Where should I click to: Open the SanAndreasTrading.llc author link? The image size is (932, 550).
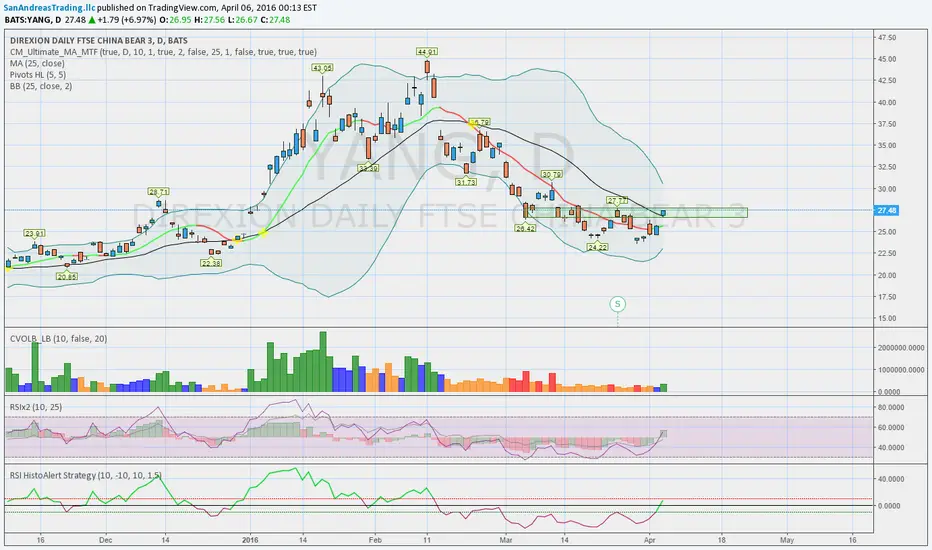tap(49, 8)
